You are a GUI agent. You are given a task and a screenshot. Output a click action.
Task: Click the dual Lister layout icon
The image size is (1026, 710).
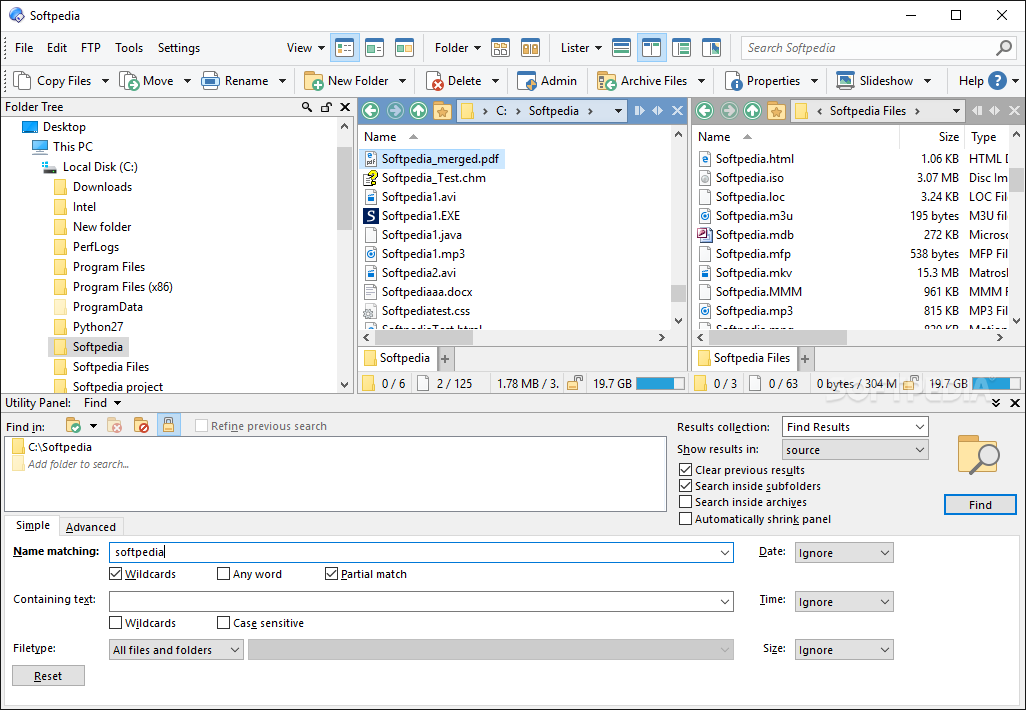[651, 48]
